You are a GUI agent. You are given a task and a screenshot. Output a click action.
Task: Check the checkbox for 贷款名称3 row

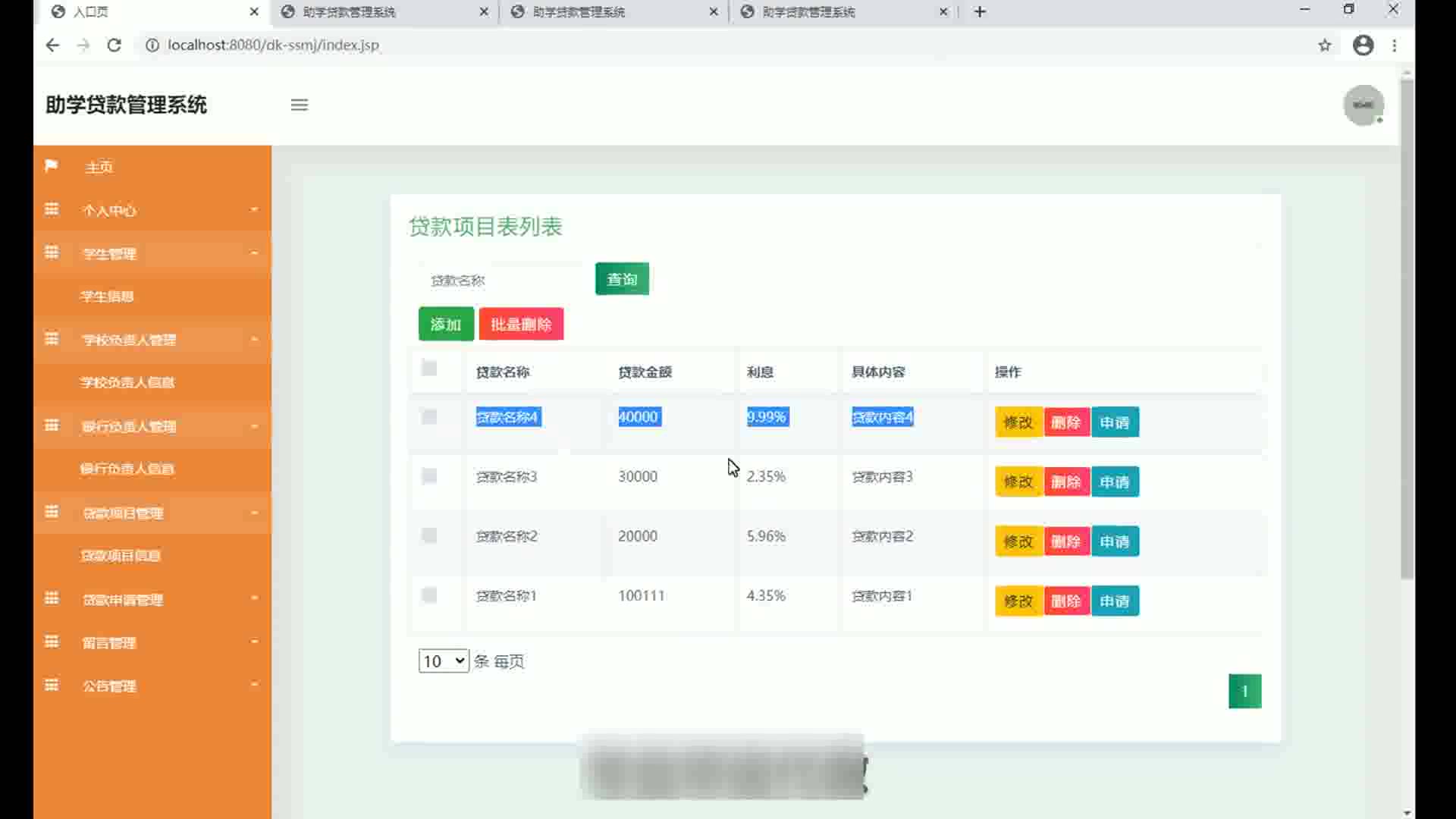click(429, 476)
